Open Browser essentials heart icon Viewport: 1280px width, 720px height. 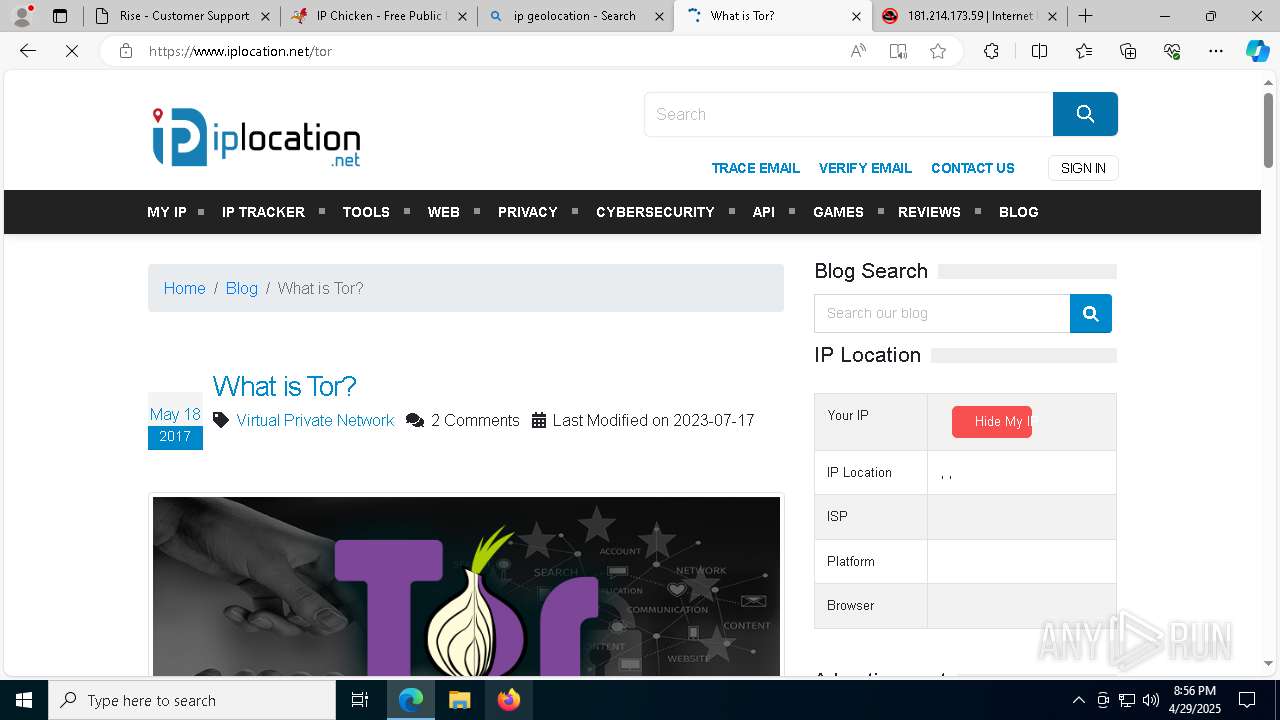pos(1172,51)
